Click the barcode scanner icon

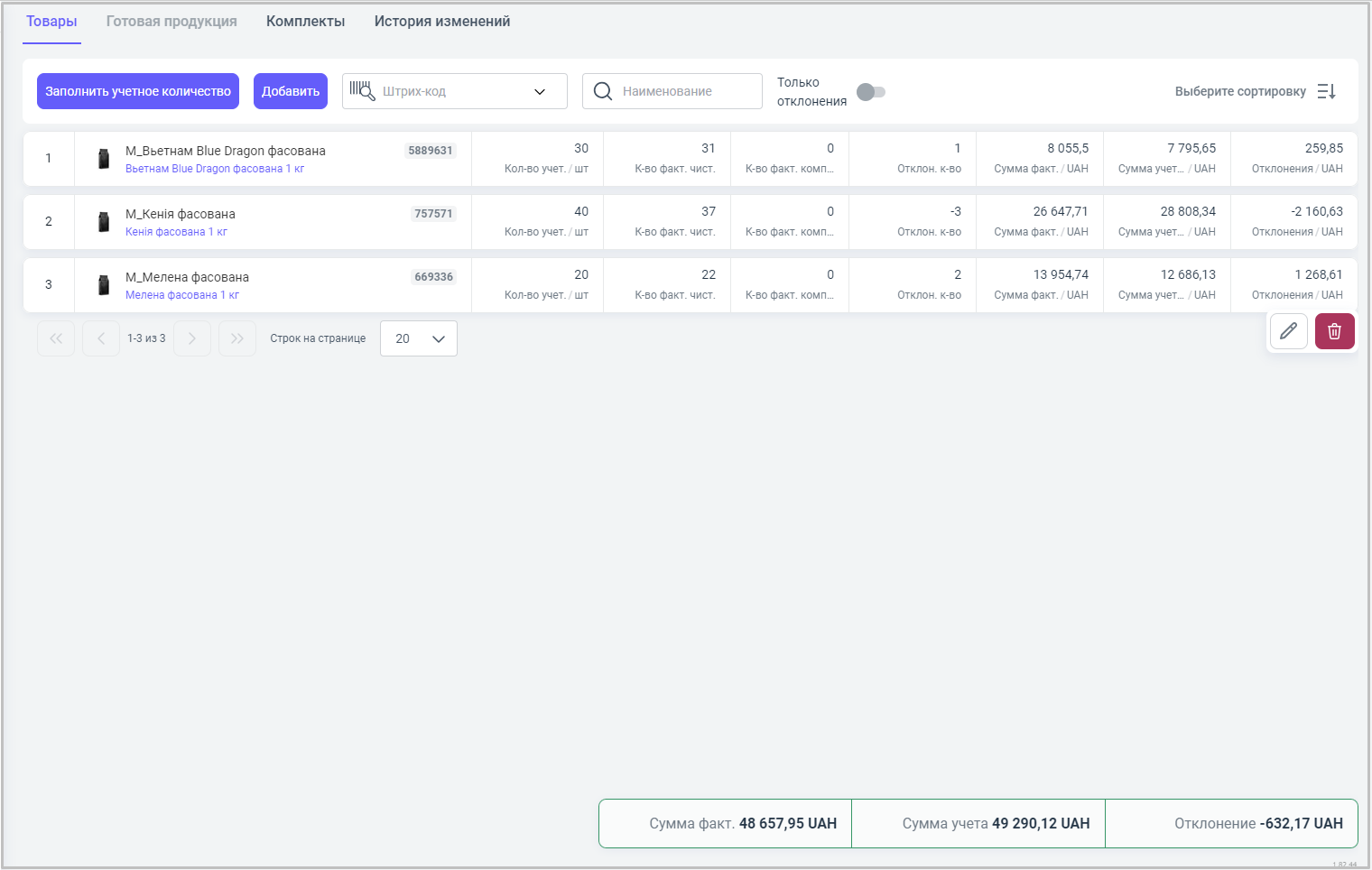point(362,91)
